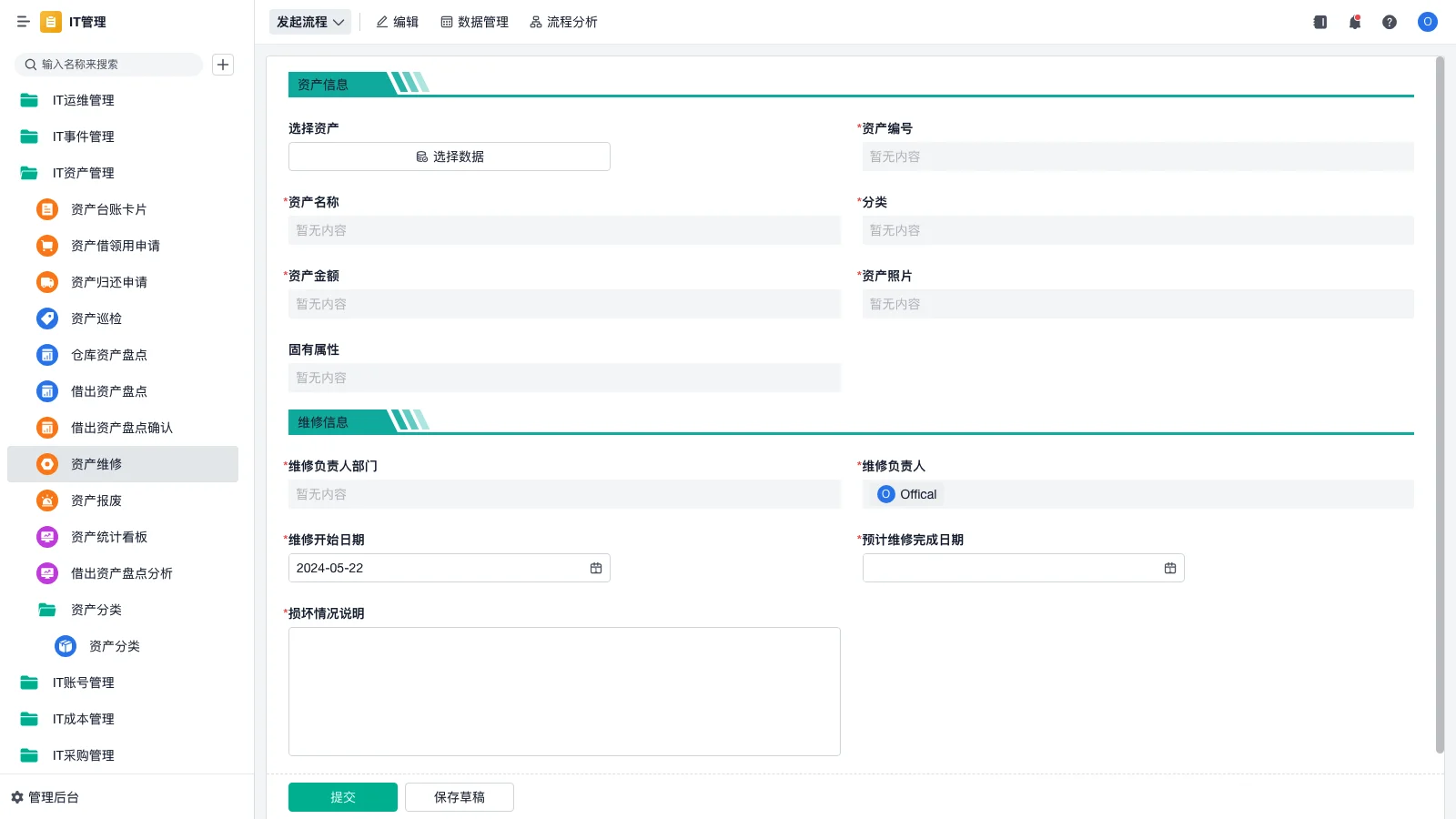Open the 发起流程 dropdown
Screen dimensions: 1456x819
point(310,22)
